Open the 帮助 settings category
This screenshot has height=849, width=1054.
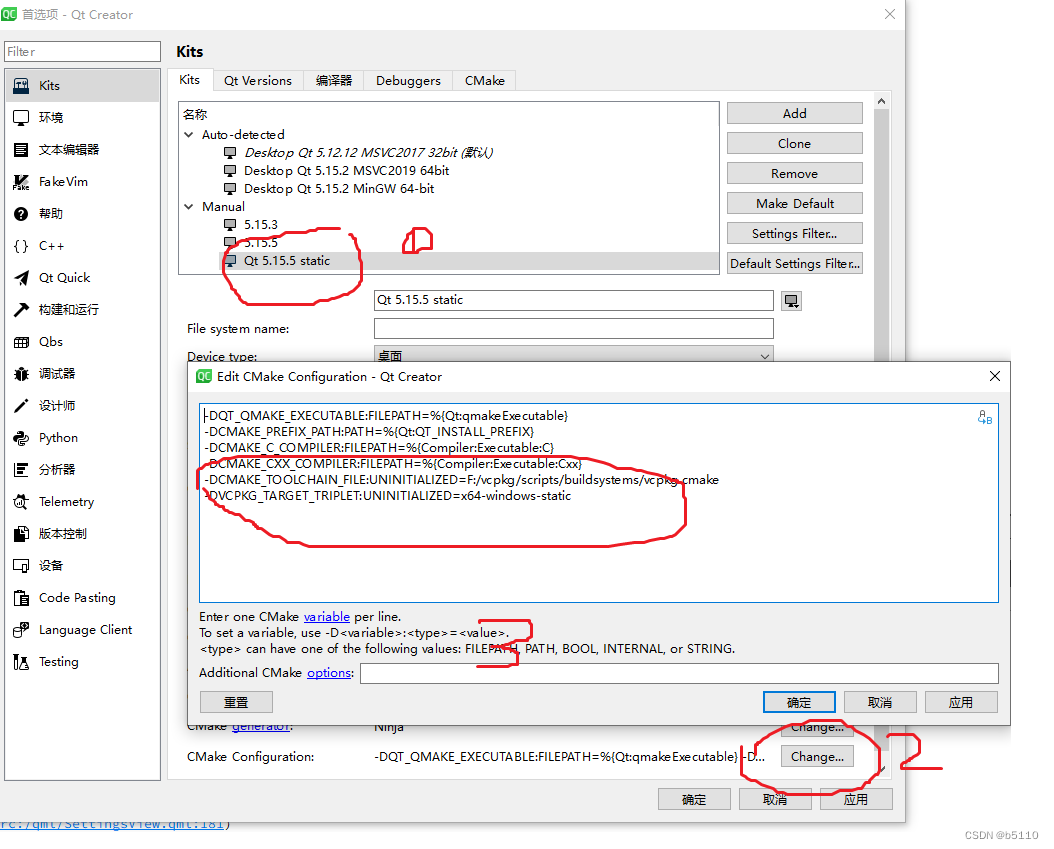[82, 214]
